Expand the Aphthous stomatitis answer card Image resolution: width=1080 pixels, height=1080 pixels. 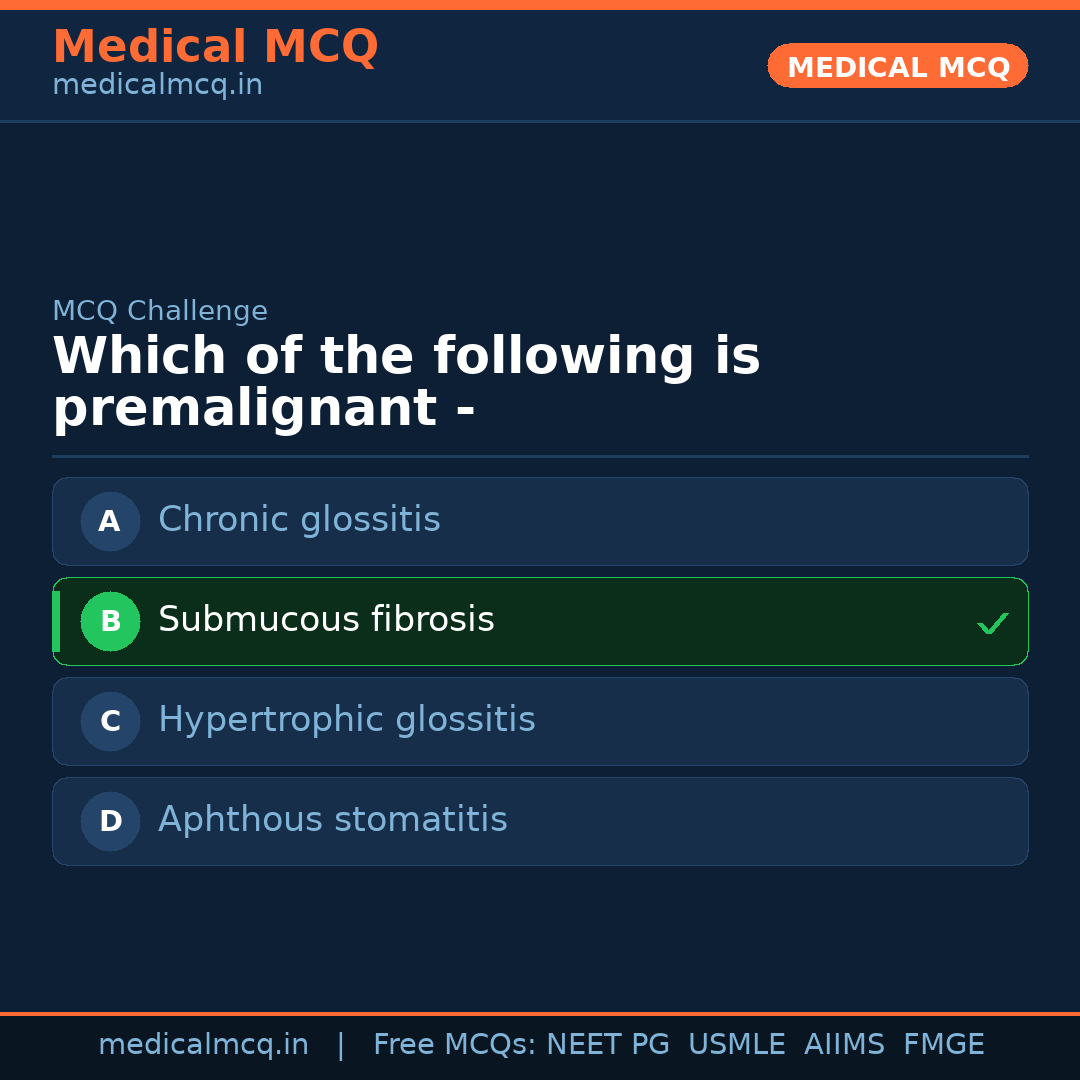pos(540,821)
